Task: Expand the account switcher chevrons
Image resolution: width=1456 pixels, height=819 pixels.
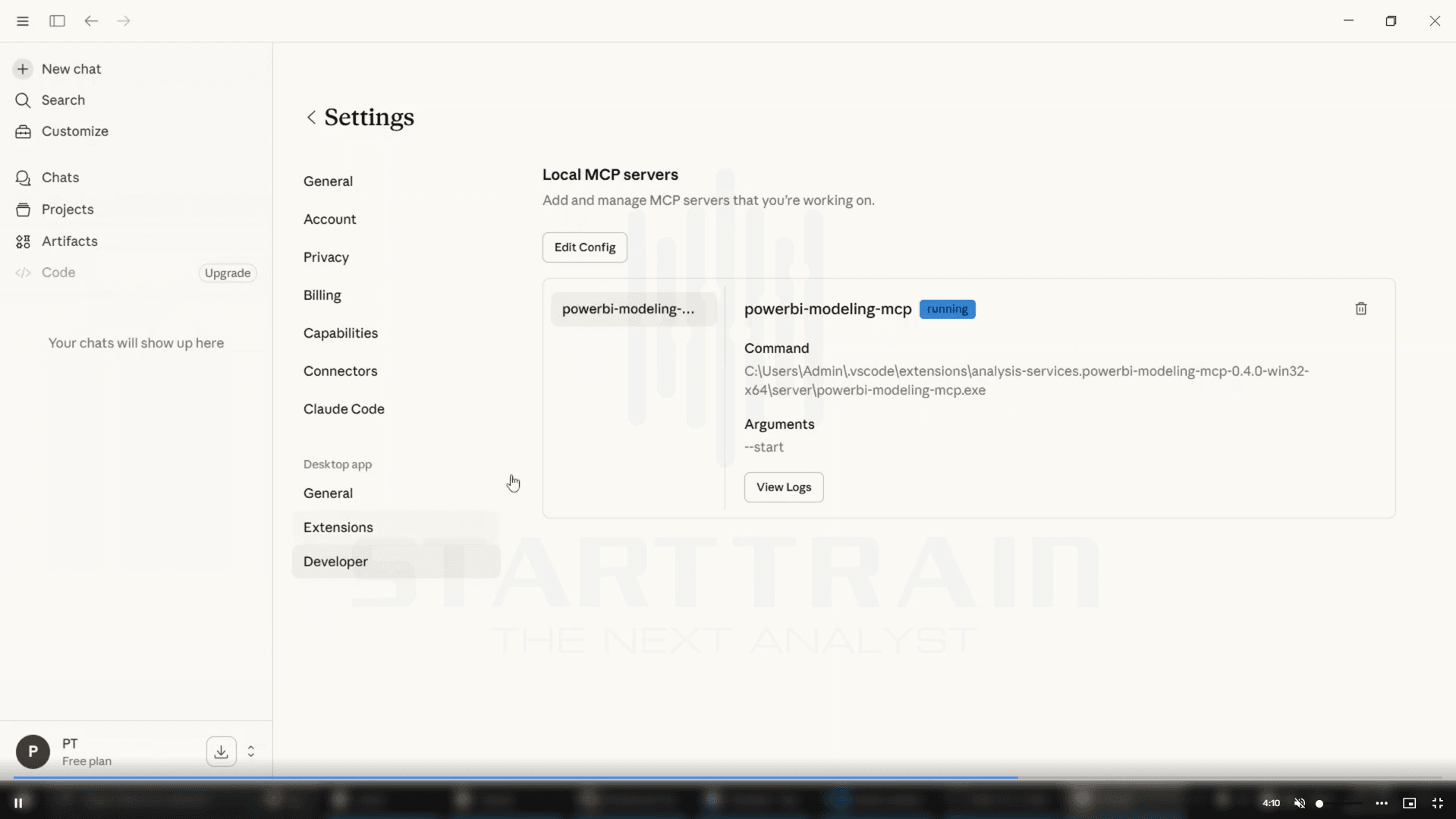Action: pyautogui.click(x=251, y=751)
